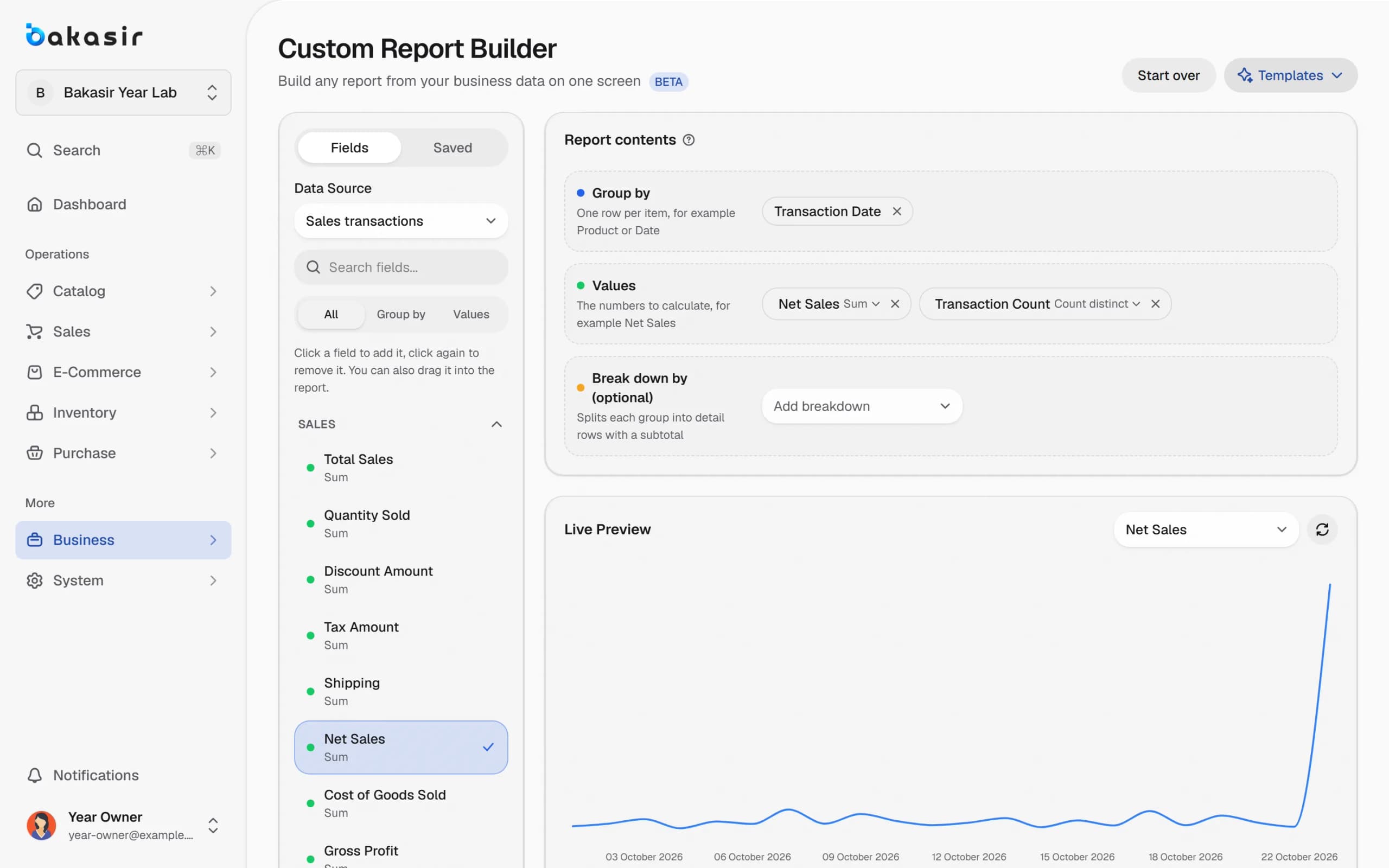Add the Total Sales field
Viewport: 1389px width, 868px height.
(x=400, y=467)
